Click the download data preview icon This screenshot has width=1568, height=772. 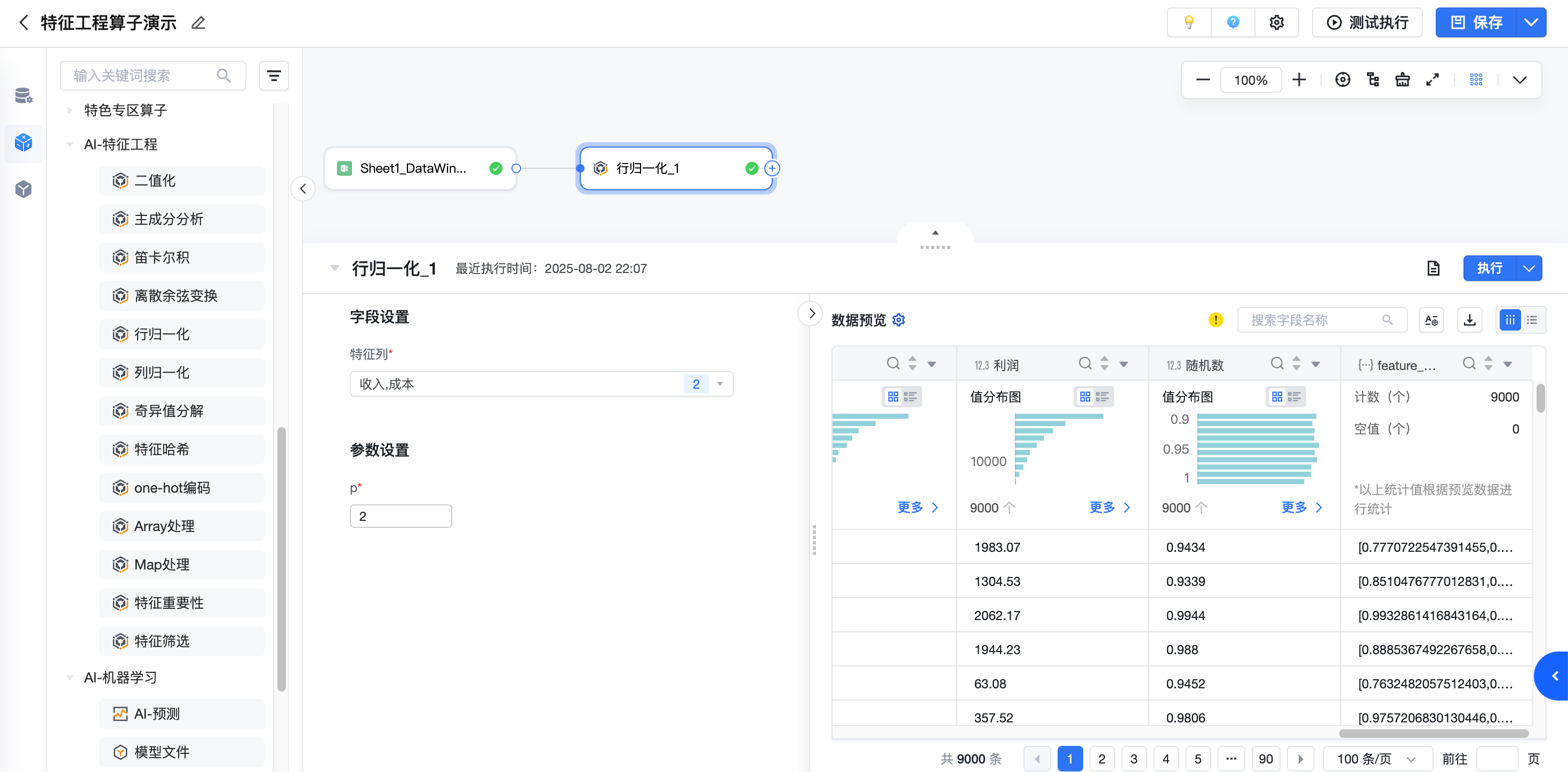(1469, 320)
